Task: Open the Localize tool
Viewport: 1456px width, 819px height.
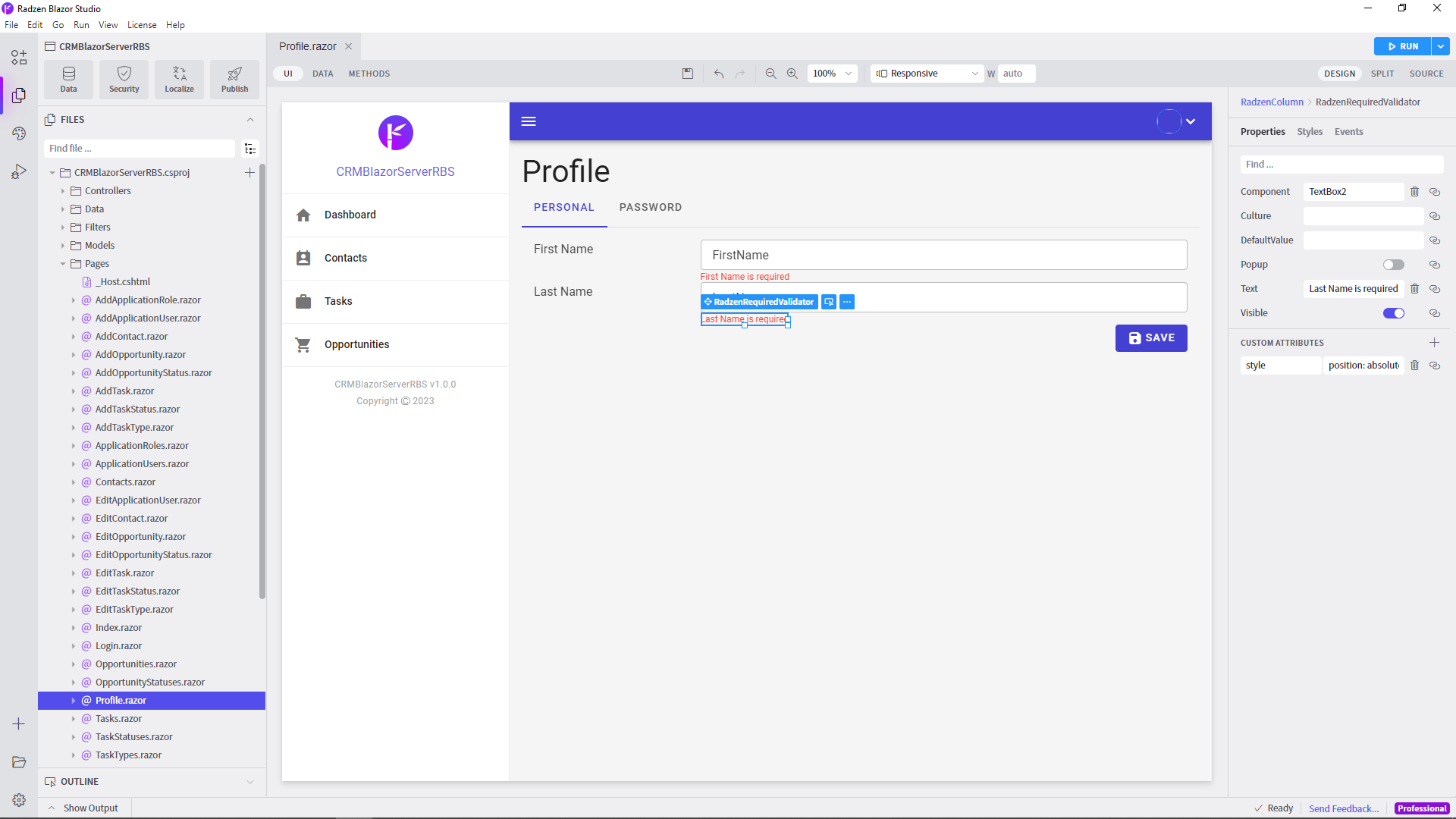Action: [180, 80]
